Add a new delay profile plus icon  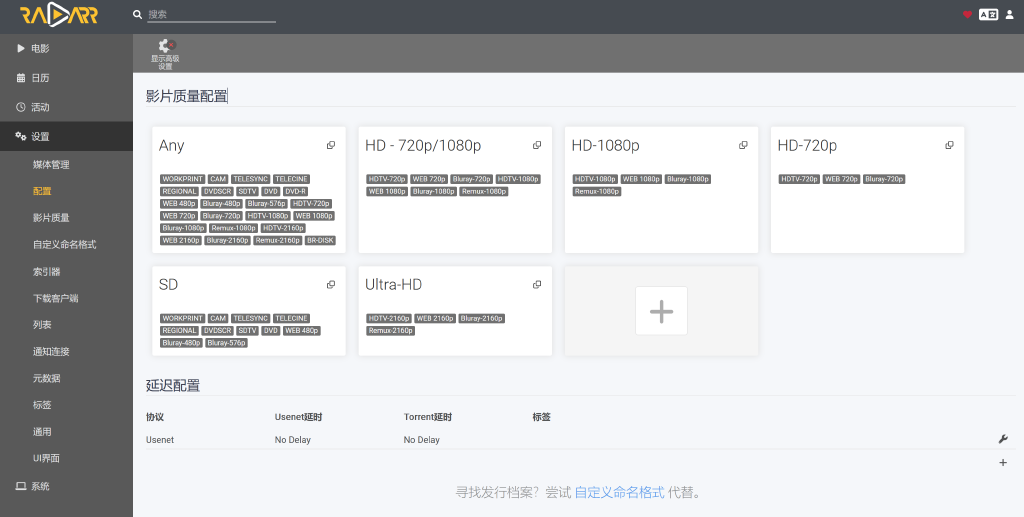point(1003,462)
